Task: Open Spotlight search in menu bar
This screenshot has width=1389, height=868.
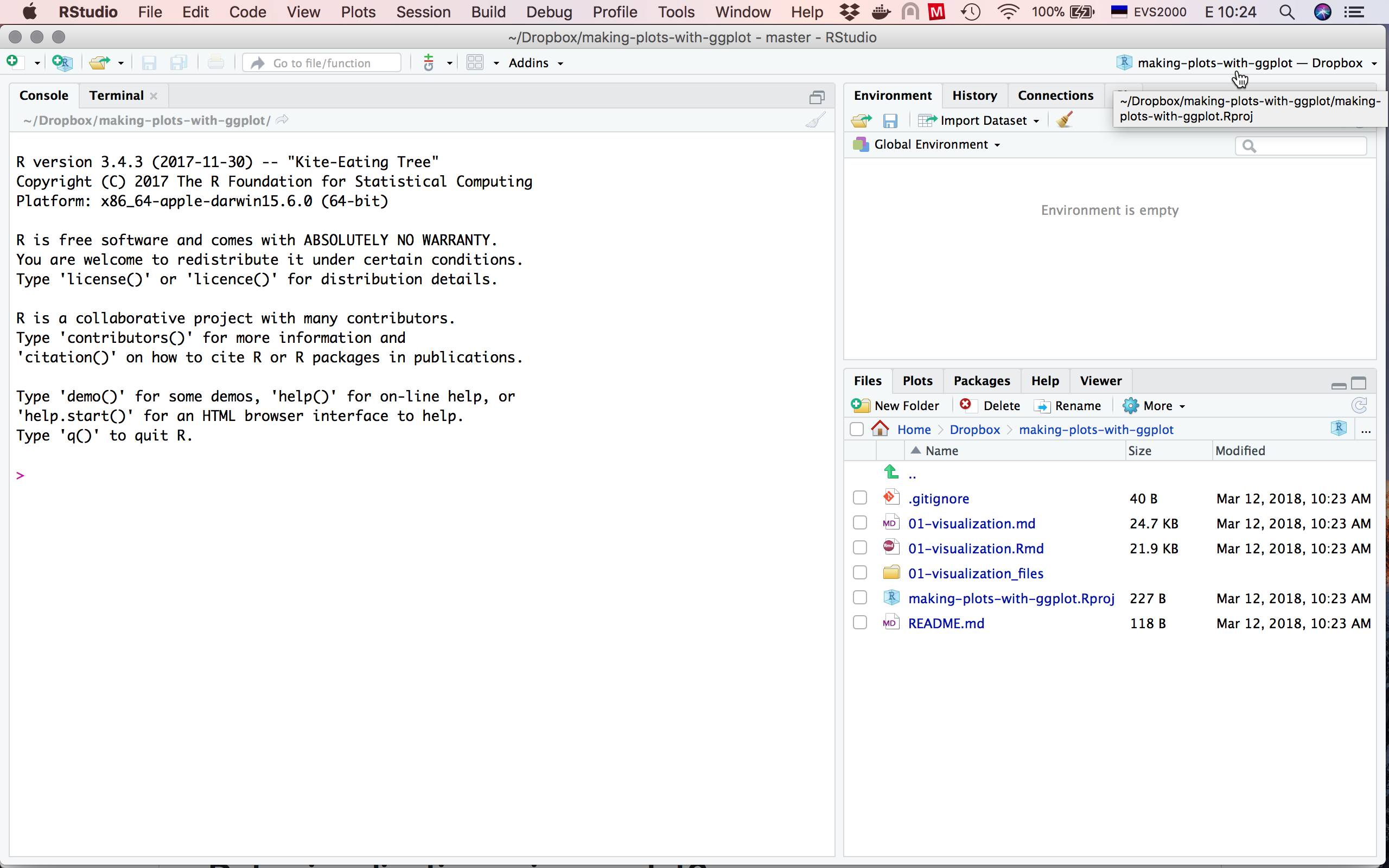Action: pos(1287,12)
